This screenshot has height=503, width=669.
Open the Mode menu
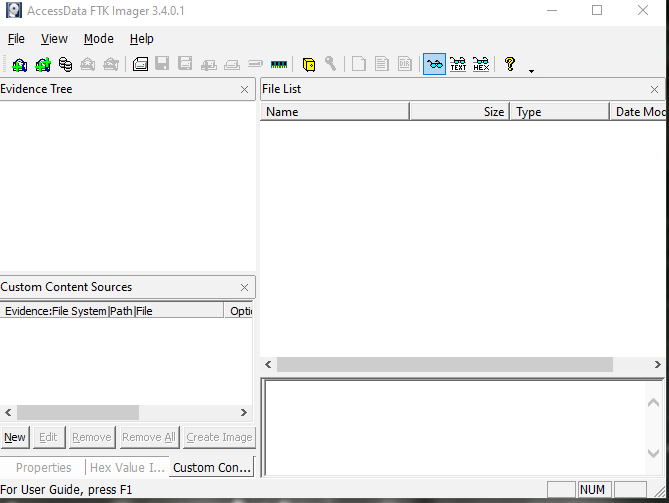tap(99, 39)
